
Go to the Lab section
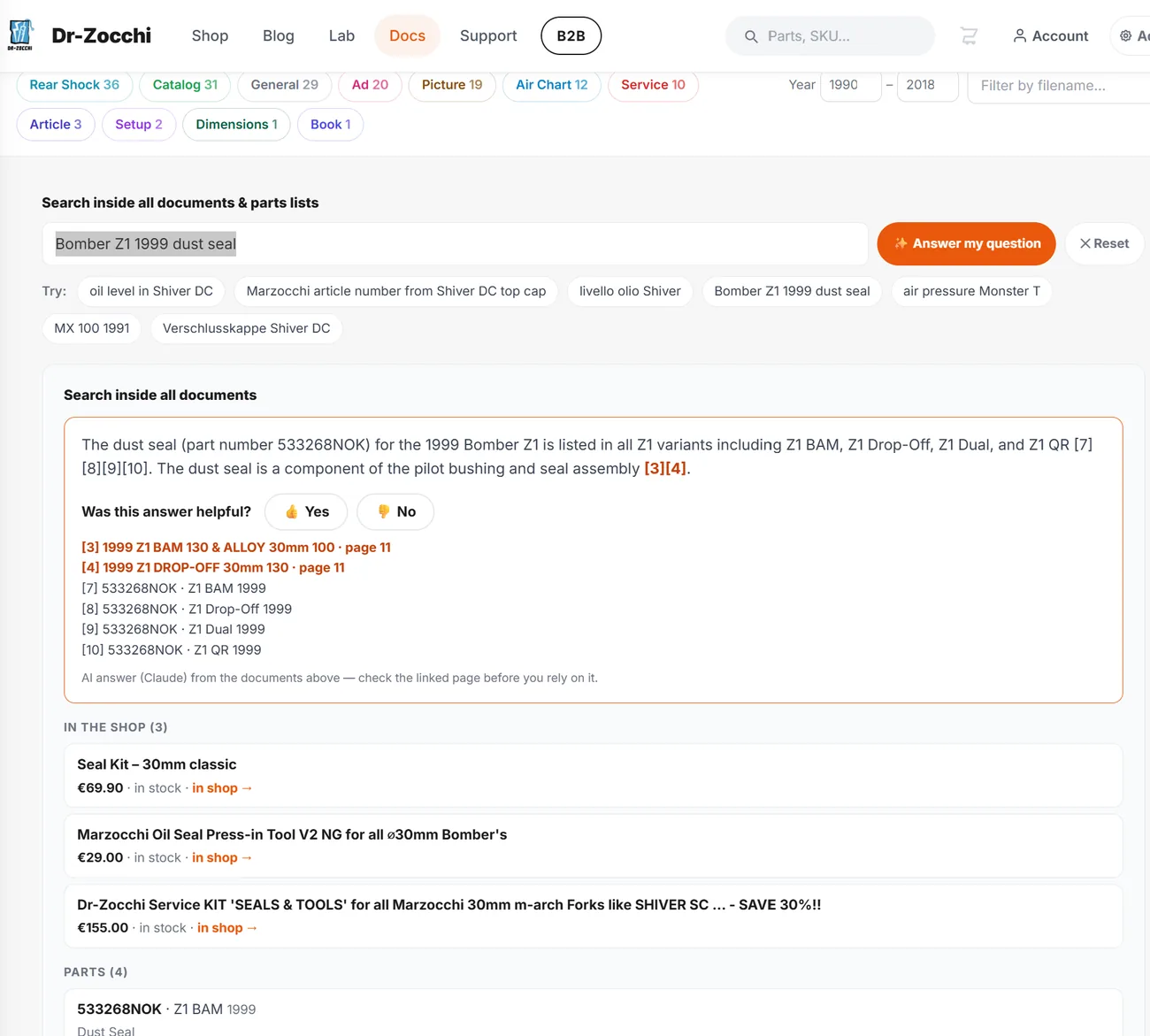coord(341,36)
